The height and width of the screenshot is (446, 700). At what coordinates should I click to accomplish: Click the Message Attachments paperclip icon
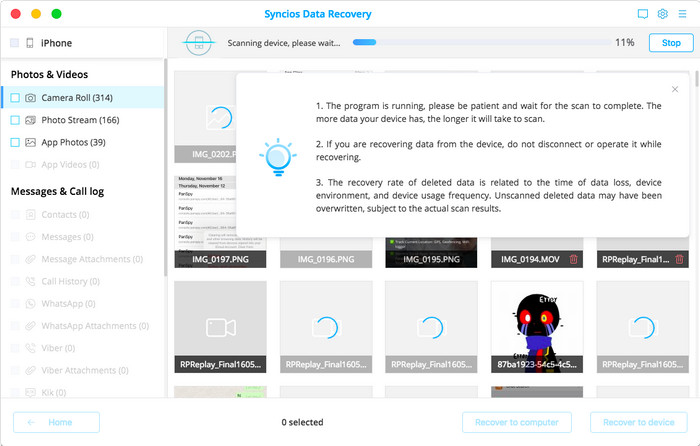(30, 259)
